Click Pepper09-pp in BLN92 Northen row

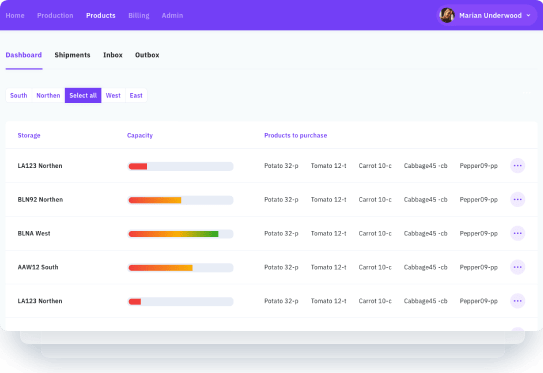click(479, 199)
